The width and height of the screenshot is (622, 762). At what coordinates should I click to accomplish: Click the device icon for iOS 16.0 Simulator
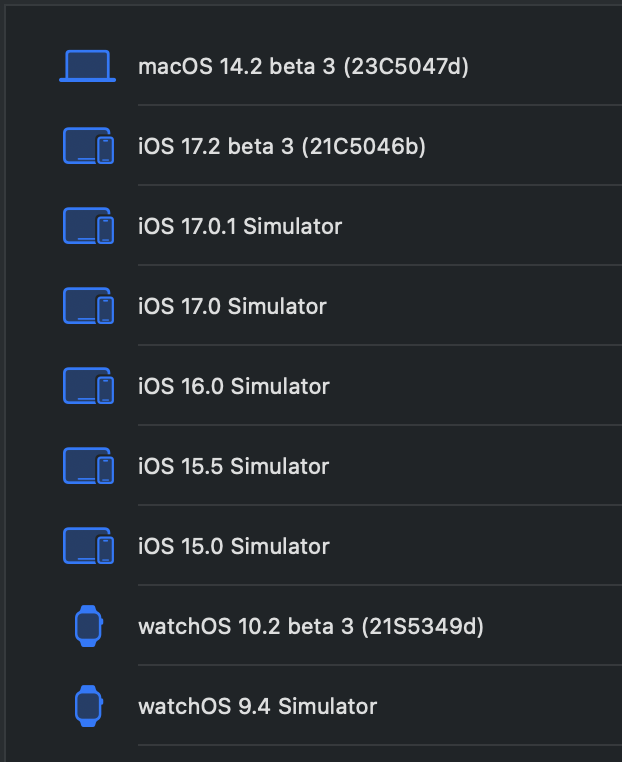coord(88,387)
